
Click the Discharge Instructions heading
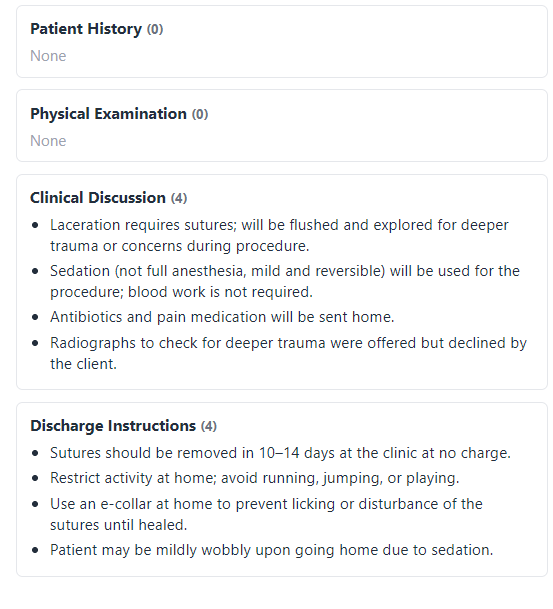[x=113, y=426]
